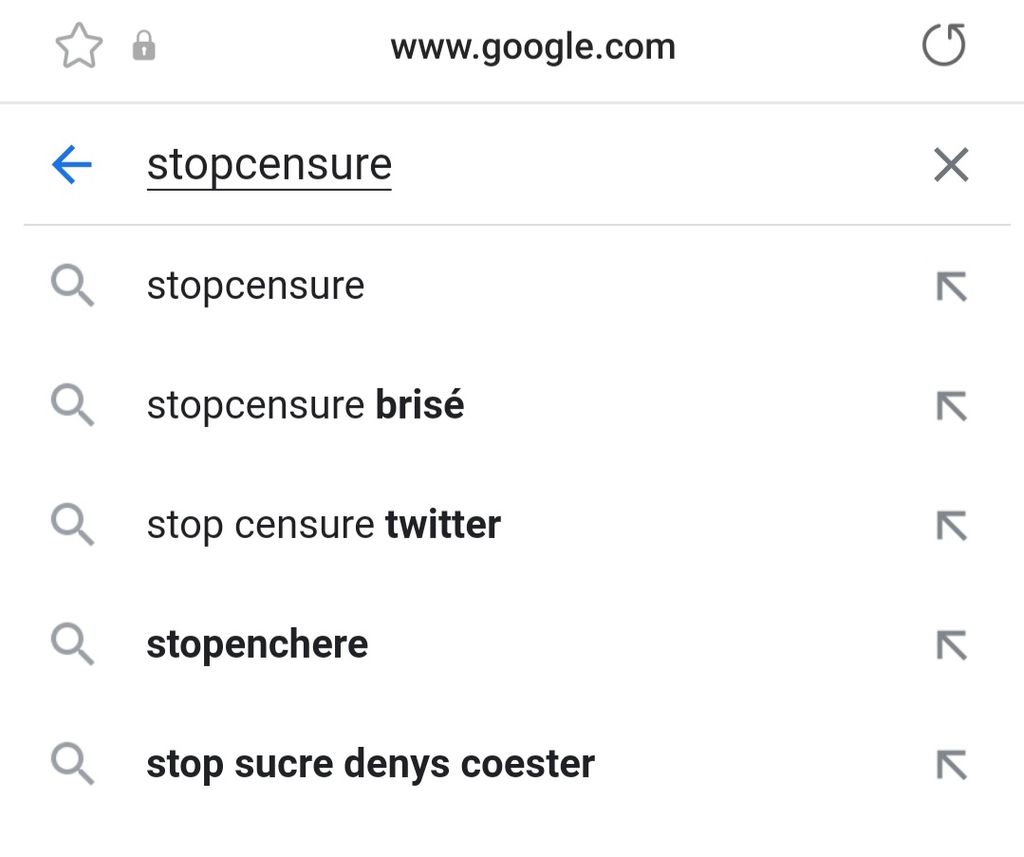Clear the search text with X
The height and width of the screenshot is (857, 1024).
pyautogui.click(x=951, y=165)
